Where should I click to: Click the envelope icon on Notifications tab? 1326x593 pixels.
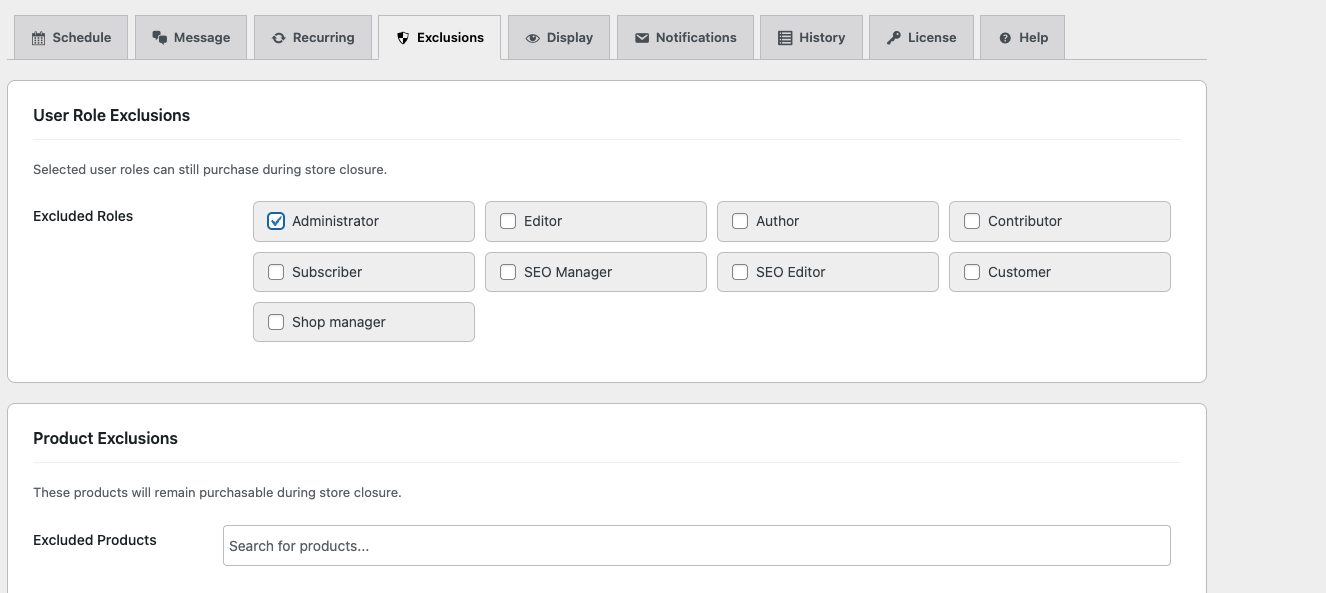[x=642, y=38]
